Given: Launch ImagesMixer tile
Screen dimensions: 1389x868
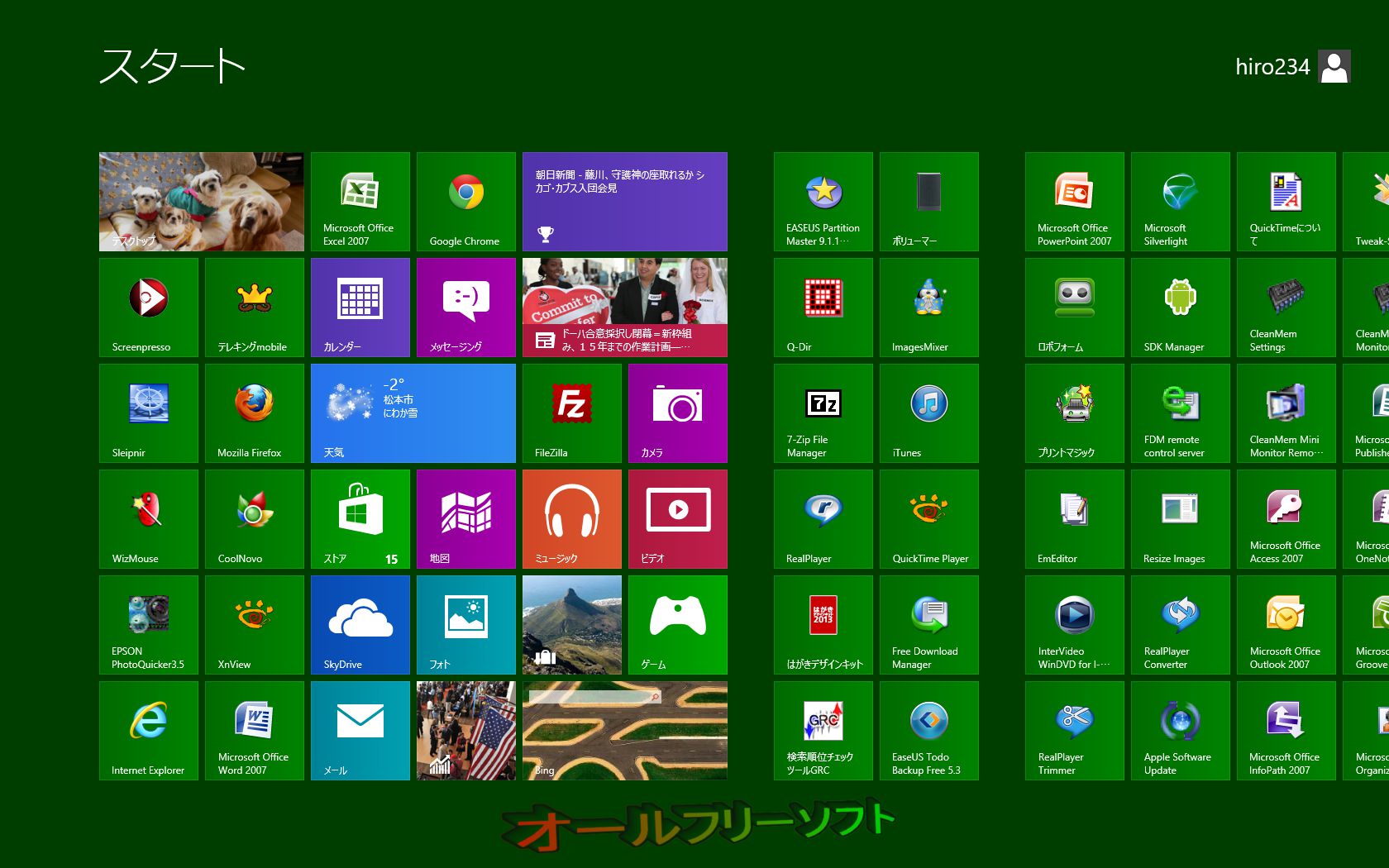Looking at the screenshot, I should click(929, 308).
